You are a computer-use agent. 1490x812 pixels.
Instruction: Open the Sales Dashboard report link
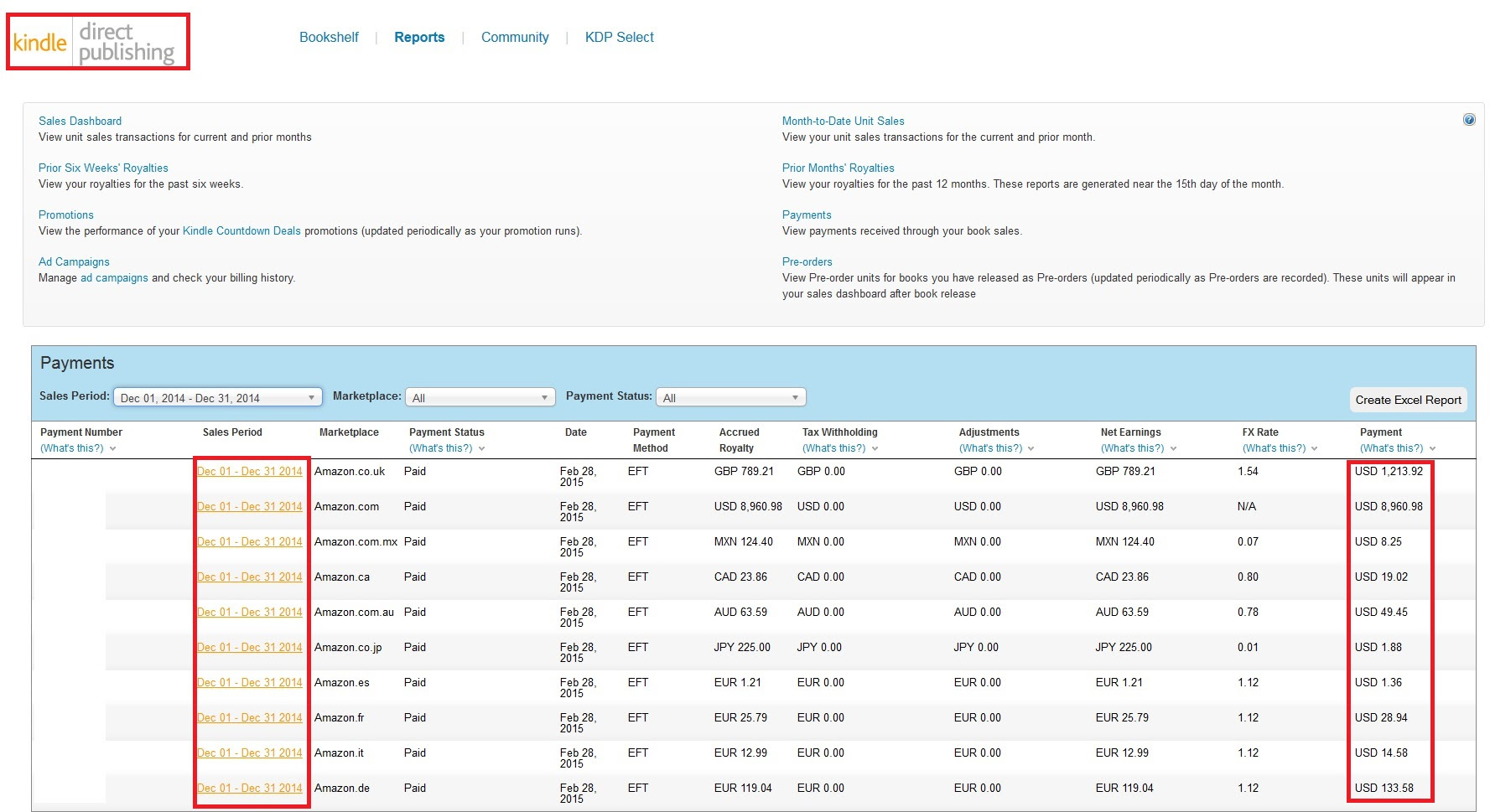tap(80, 121)
